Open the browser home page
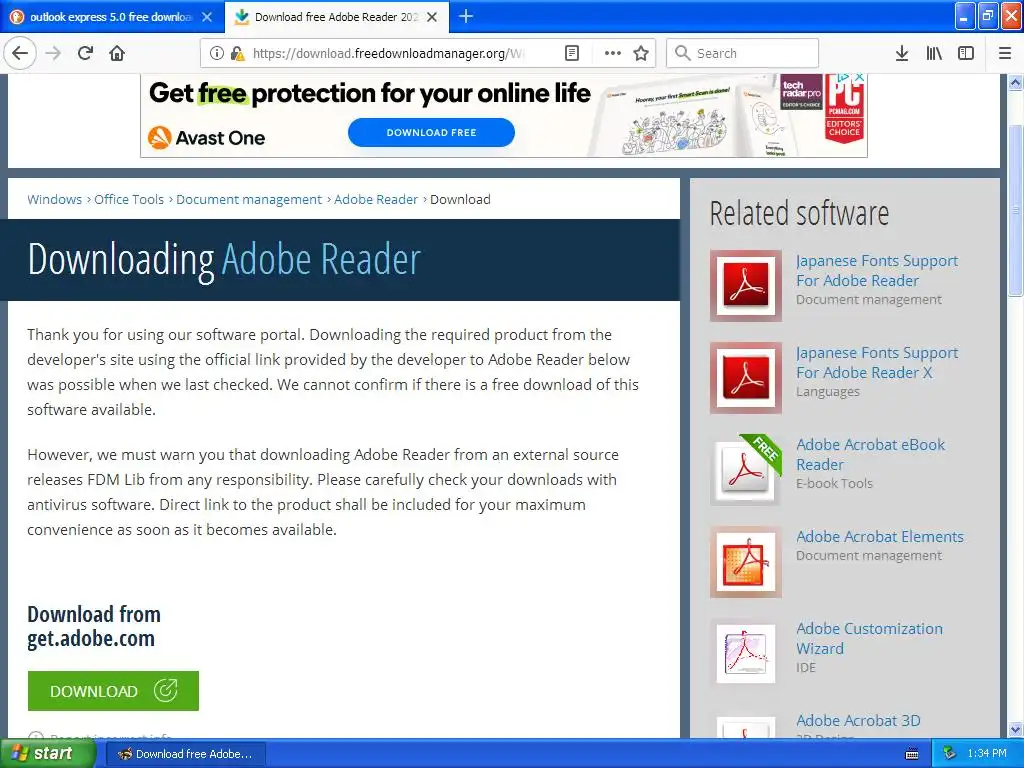 tap(117, 53)
